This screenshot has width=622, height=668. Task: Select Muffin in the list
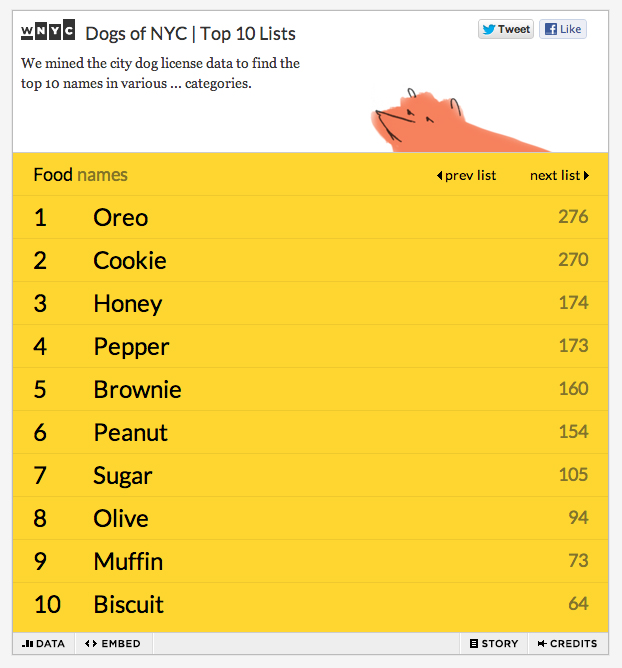128,561
